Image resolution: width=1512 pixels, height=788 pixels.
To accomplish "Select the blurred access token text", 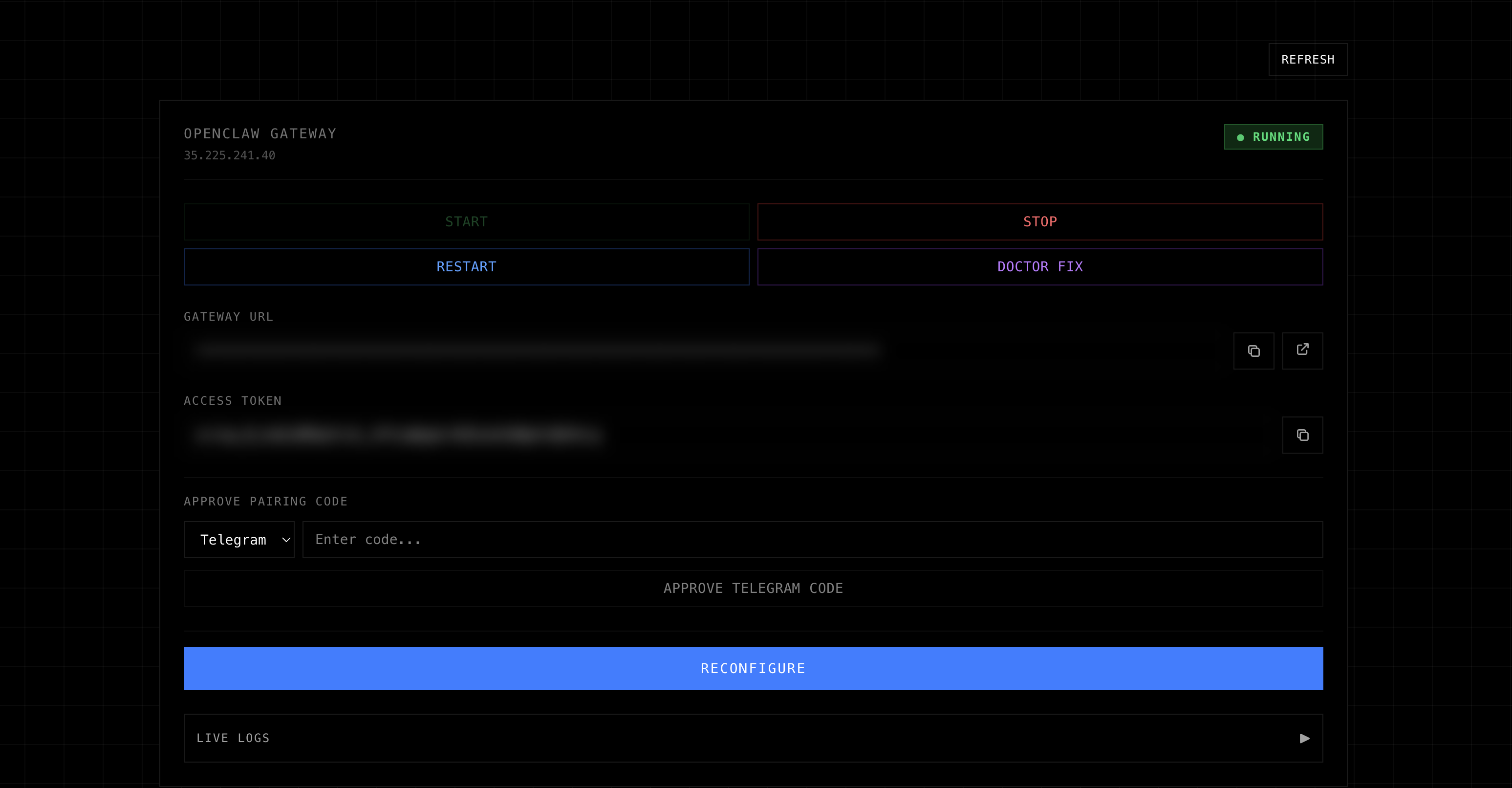I will pyautogui.click(x=398, y=435).
